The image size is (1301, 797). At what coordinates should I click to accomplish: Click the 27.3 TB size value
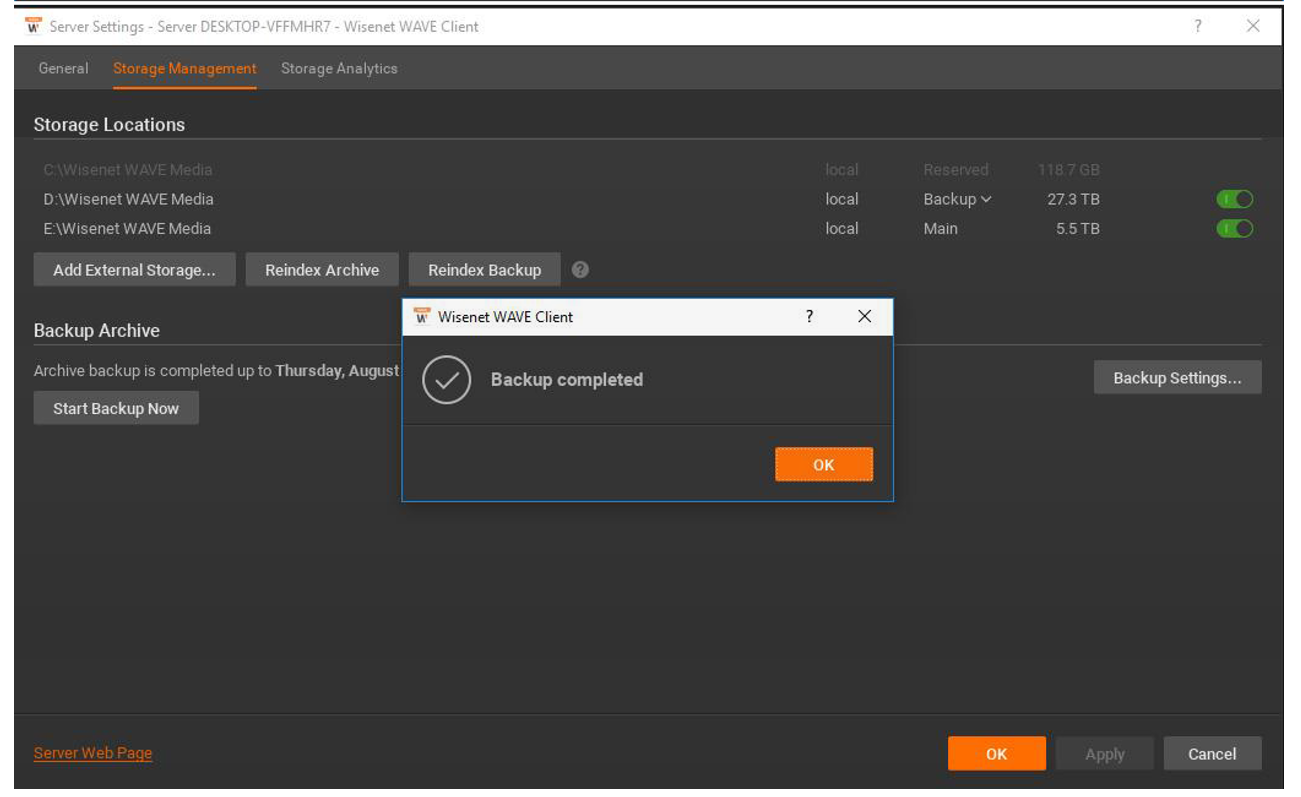click(x=1073, y=199)
